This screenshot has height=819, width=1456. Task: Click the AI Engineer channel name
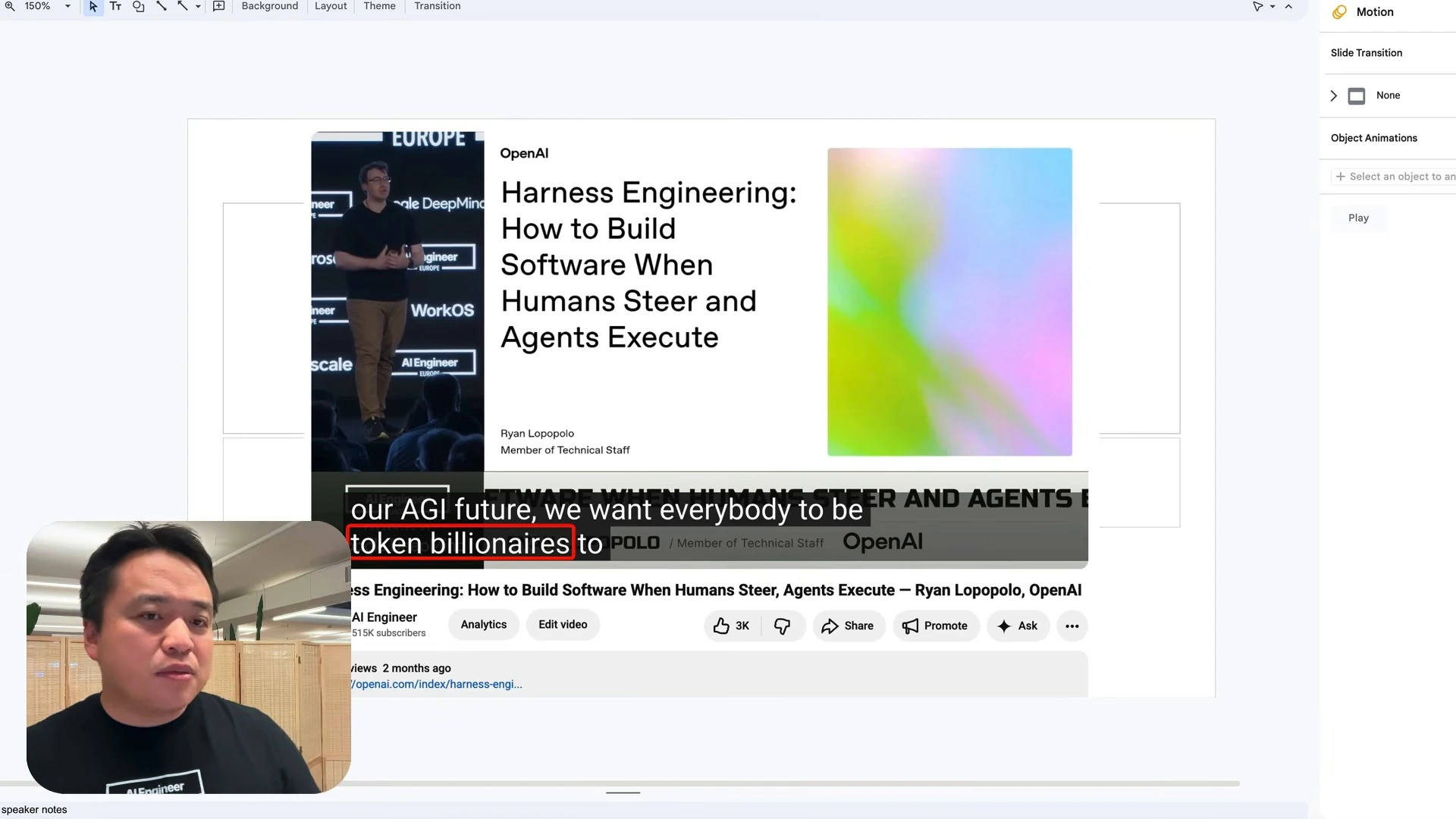(384, 617)
